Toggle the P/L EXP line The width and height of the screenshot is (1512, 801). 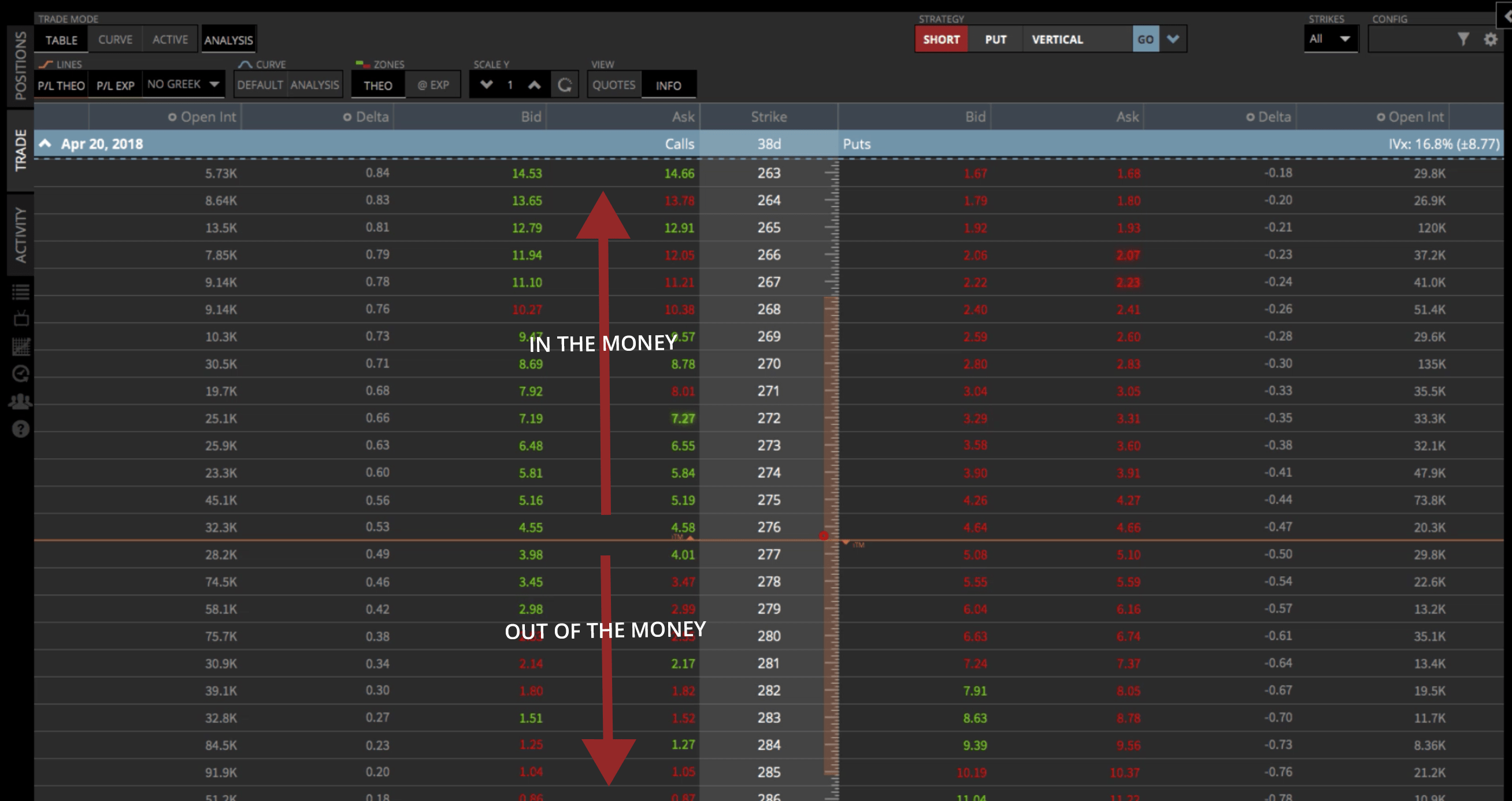coord(115,86)
